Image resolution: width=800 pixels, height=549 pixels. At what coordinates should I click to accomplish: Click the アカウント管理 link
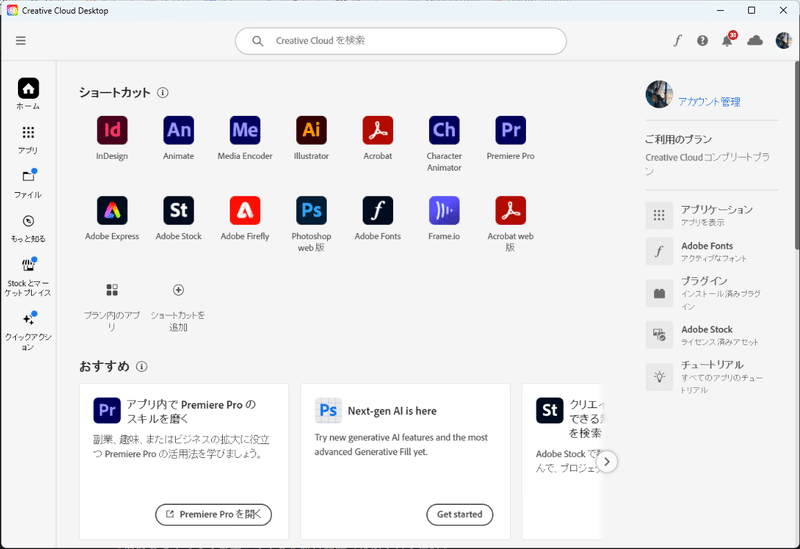(709, 102)
